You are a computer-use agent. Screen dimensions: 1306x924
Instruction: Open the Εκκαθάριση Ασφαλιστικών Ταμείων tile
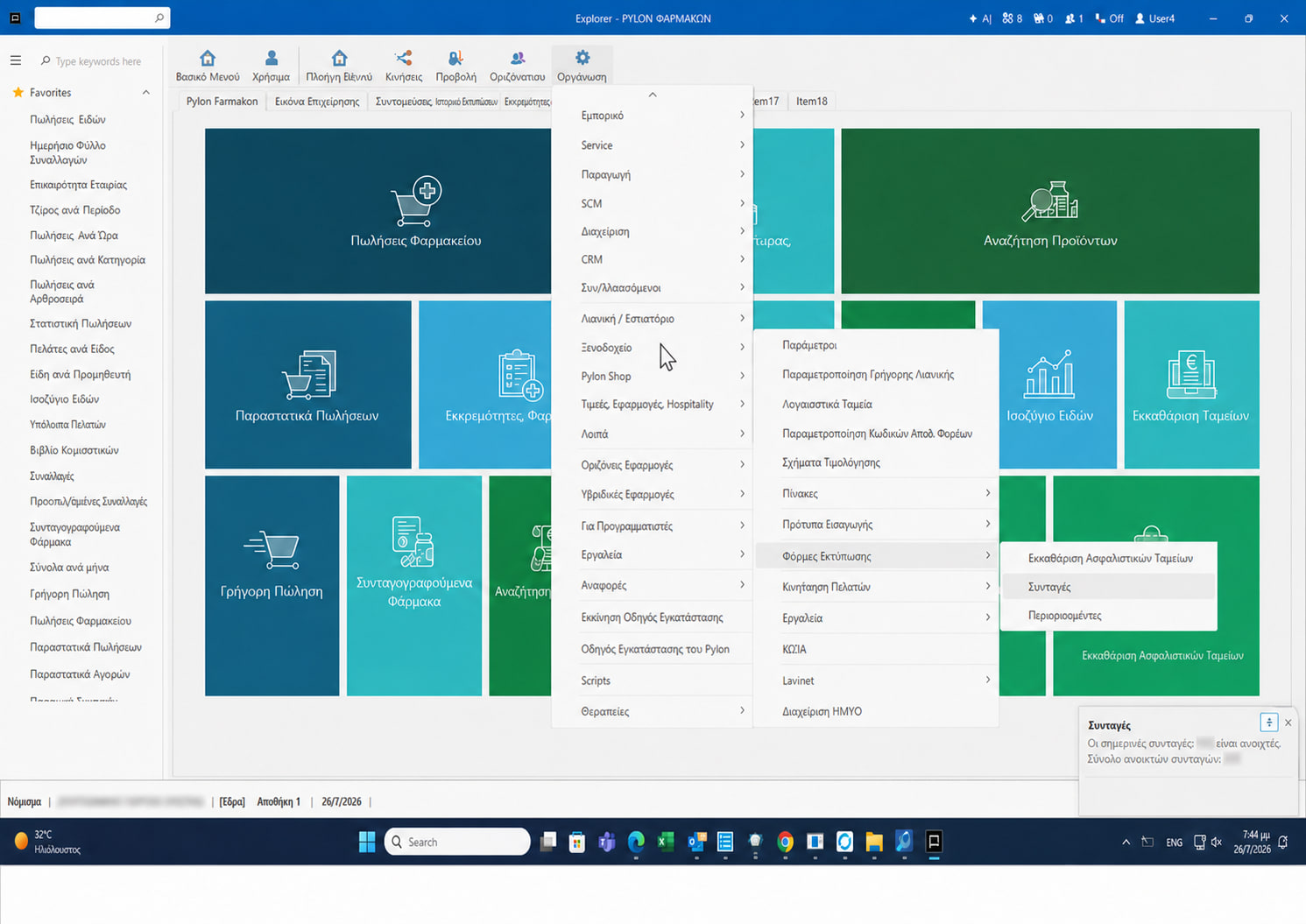click(x=1156, y=586)
